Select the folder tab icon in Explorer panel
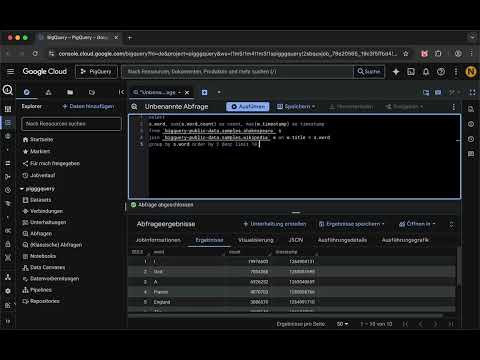This screenshot has height=360, width=480. [70, 92]
